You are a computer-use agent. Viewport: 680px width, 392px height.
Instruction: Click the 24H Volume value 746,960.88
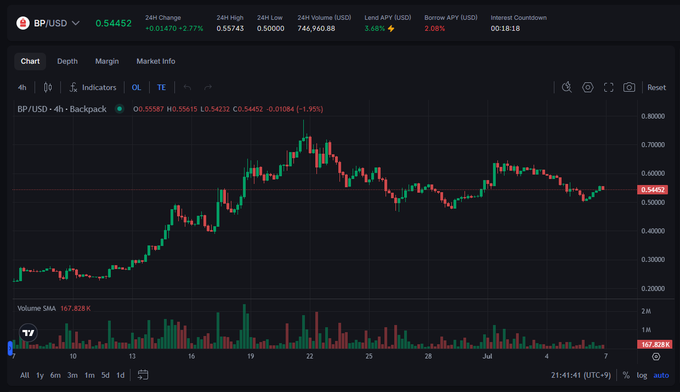pos(316,29)
